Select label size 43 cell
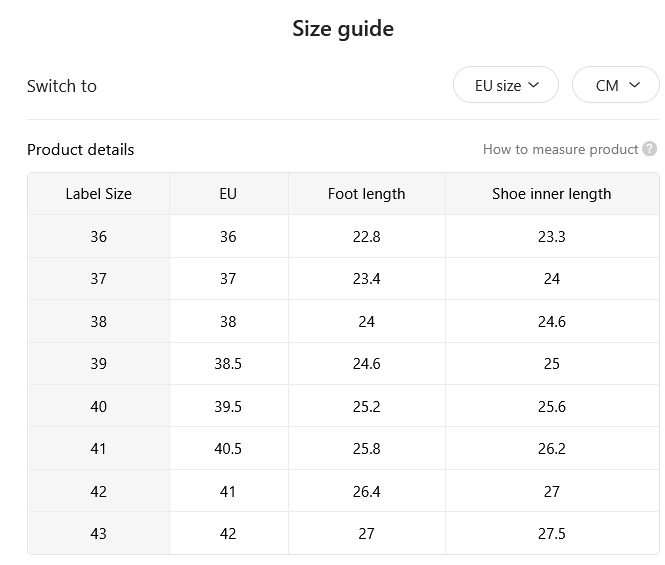Screen dimensions: 665x565 (x=98, y=533)
